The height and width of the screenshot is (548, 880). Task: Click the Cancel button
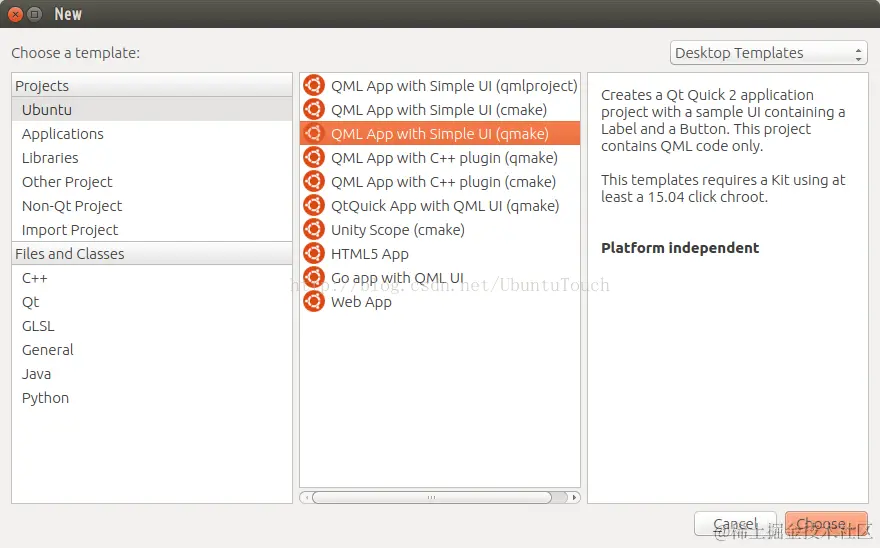(x=735, y=524)
